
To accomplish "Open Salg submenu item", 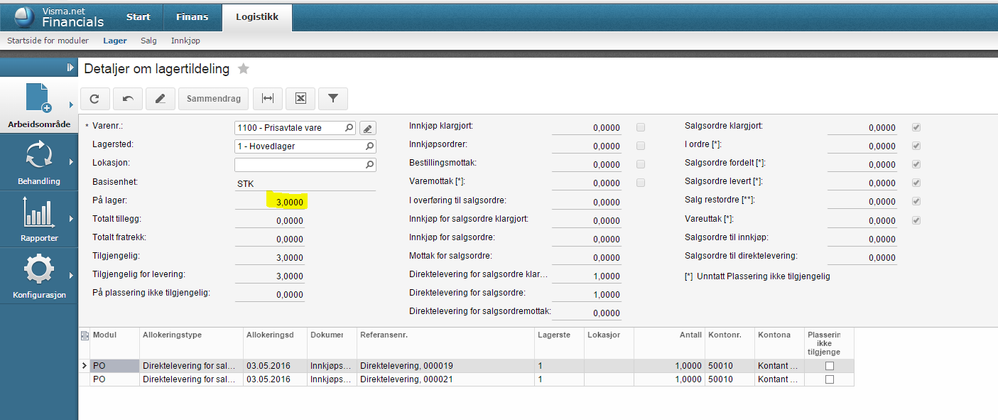I will [x=149, y=41].
